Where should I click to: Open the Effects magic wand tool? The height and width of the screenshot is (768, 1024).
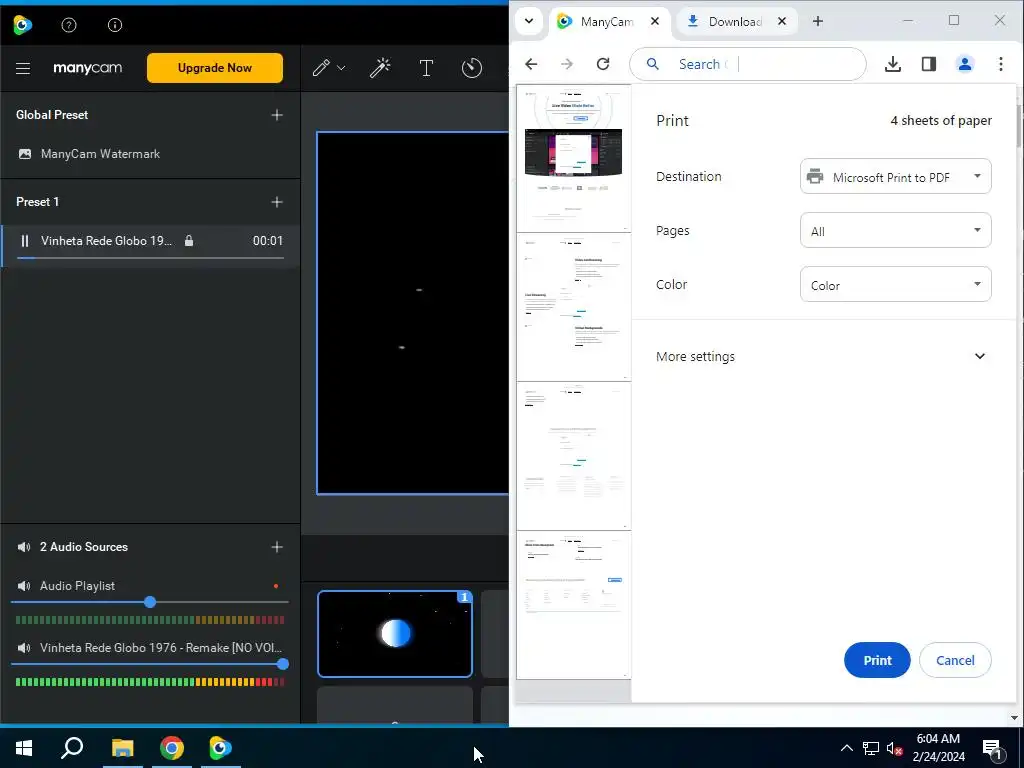pyautogui.click(x=380, y=68)
